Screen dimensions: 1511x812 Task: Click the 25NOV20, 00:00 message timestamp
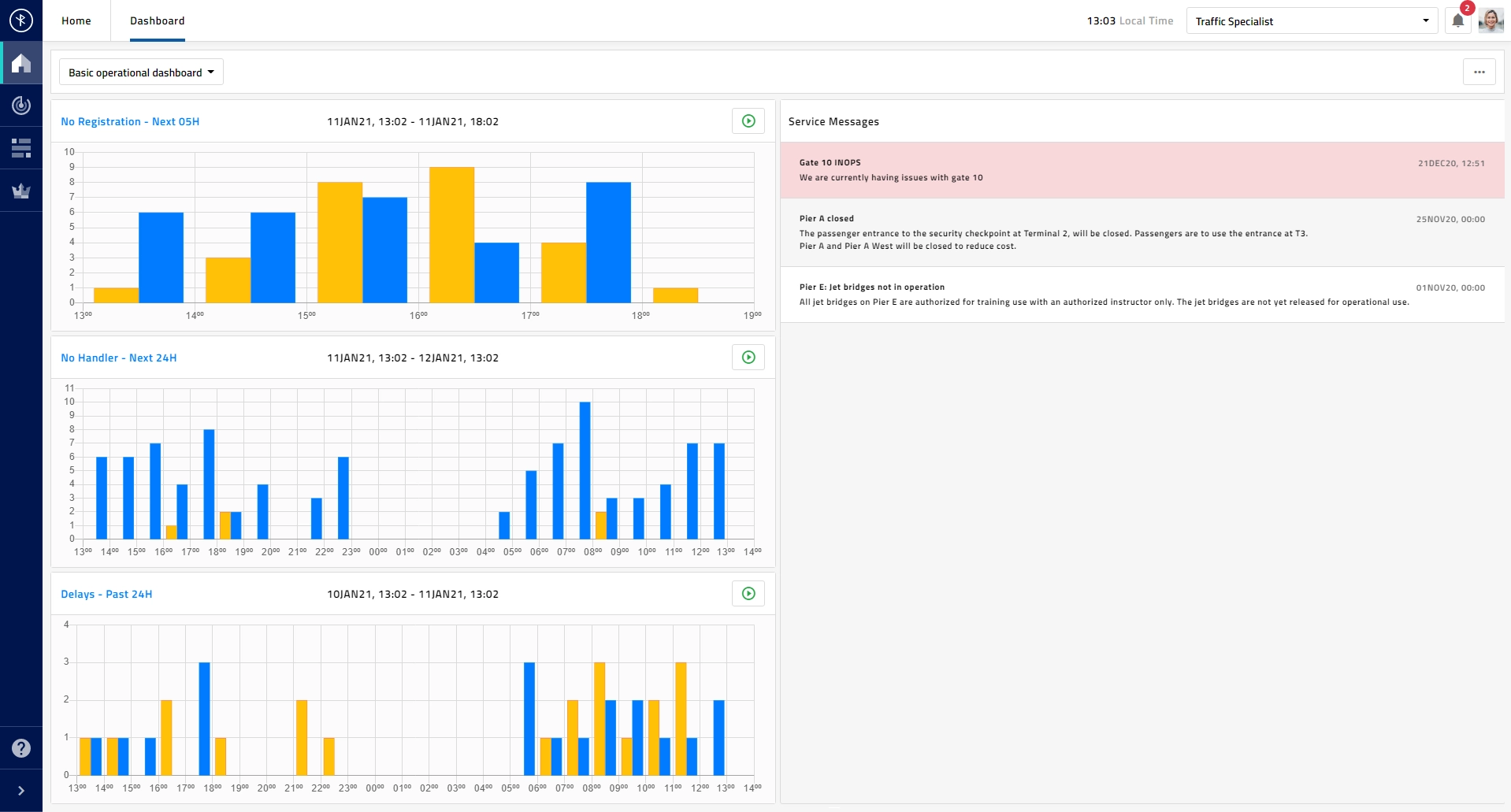pos(1450,220)
